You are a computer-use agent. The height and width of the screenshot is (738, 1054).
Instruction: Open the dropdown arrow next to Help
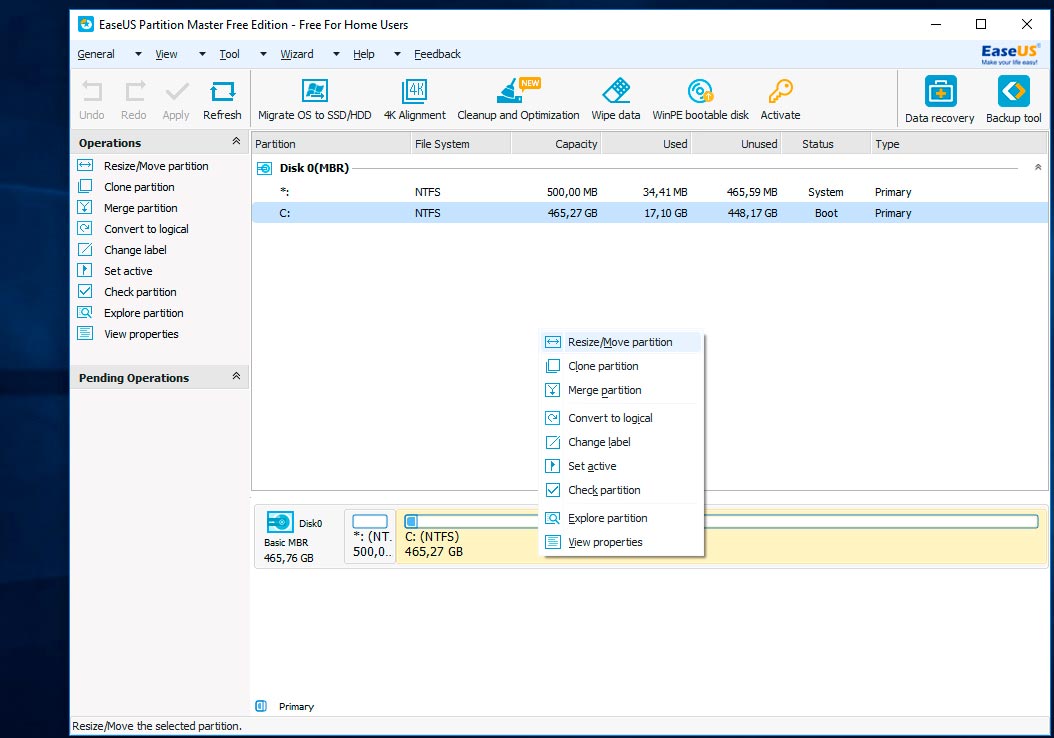pos(397,54)
